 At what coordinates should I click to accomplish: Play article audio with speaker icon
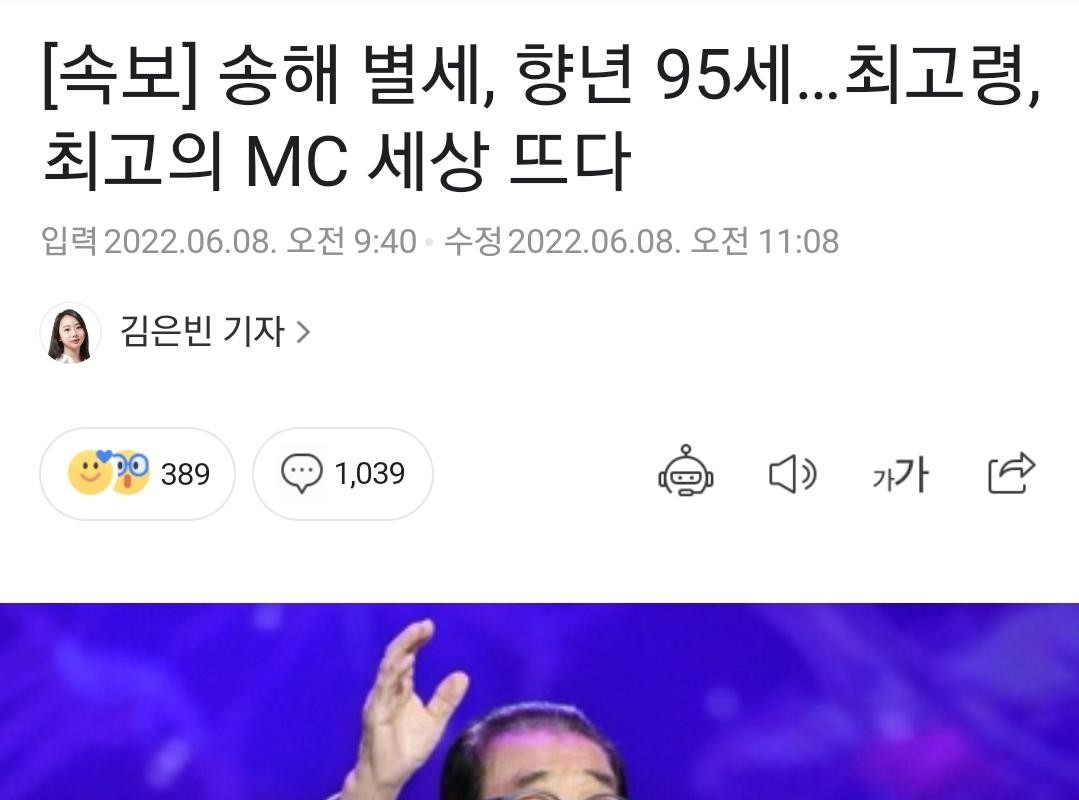pyautogui.click(x=792, y=474)
